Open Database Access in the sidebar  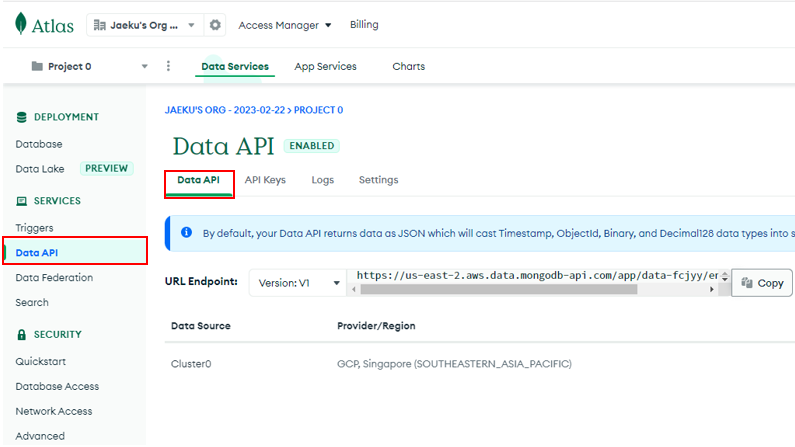pyautogui.click(x=57, y=386)
